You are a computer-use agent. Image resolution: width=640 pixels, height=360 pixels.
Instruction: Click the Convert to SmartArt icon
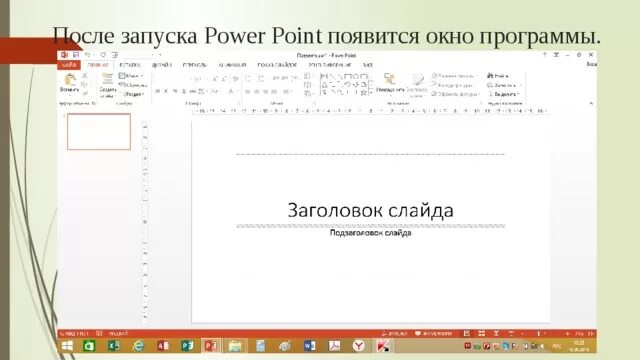308,94
